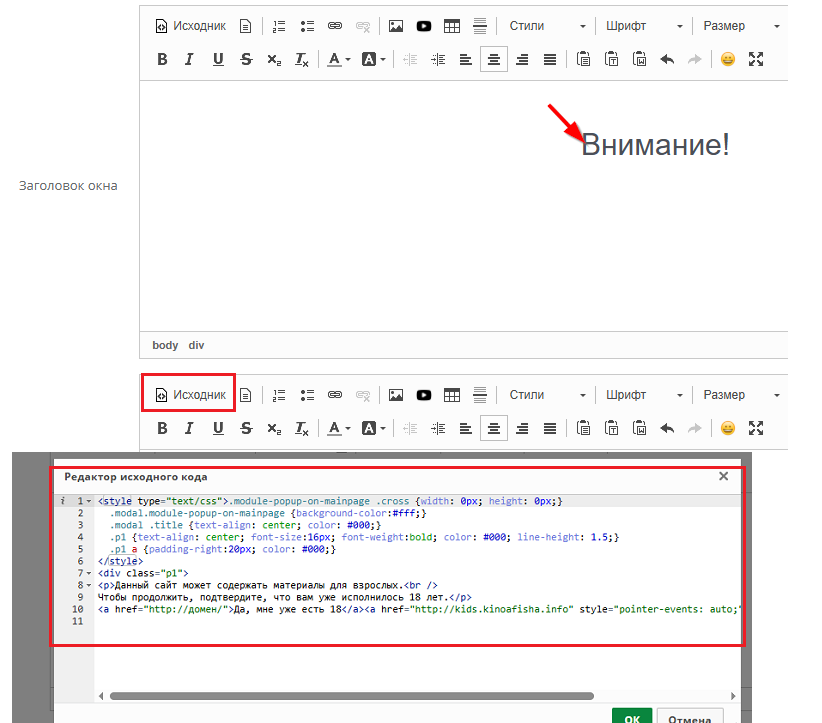Open the Шрифт dropdown in upper toolbar
Screen dimensions: 822x723
pos(645,26)
